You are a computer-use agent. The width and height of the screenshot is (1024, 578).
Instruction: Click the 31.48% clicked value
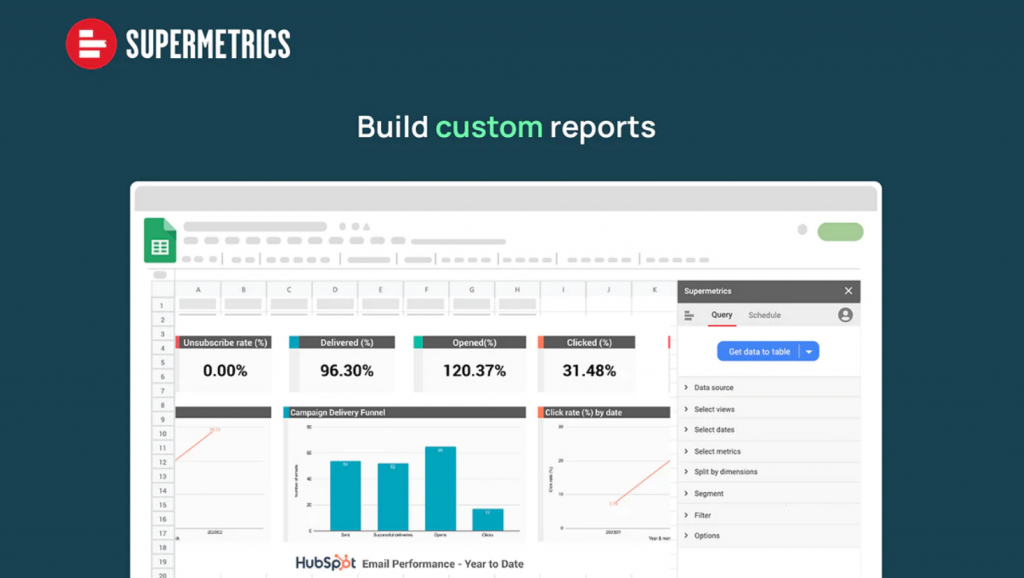pyautogui.click(x=589, y=371)
